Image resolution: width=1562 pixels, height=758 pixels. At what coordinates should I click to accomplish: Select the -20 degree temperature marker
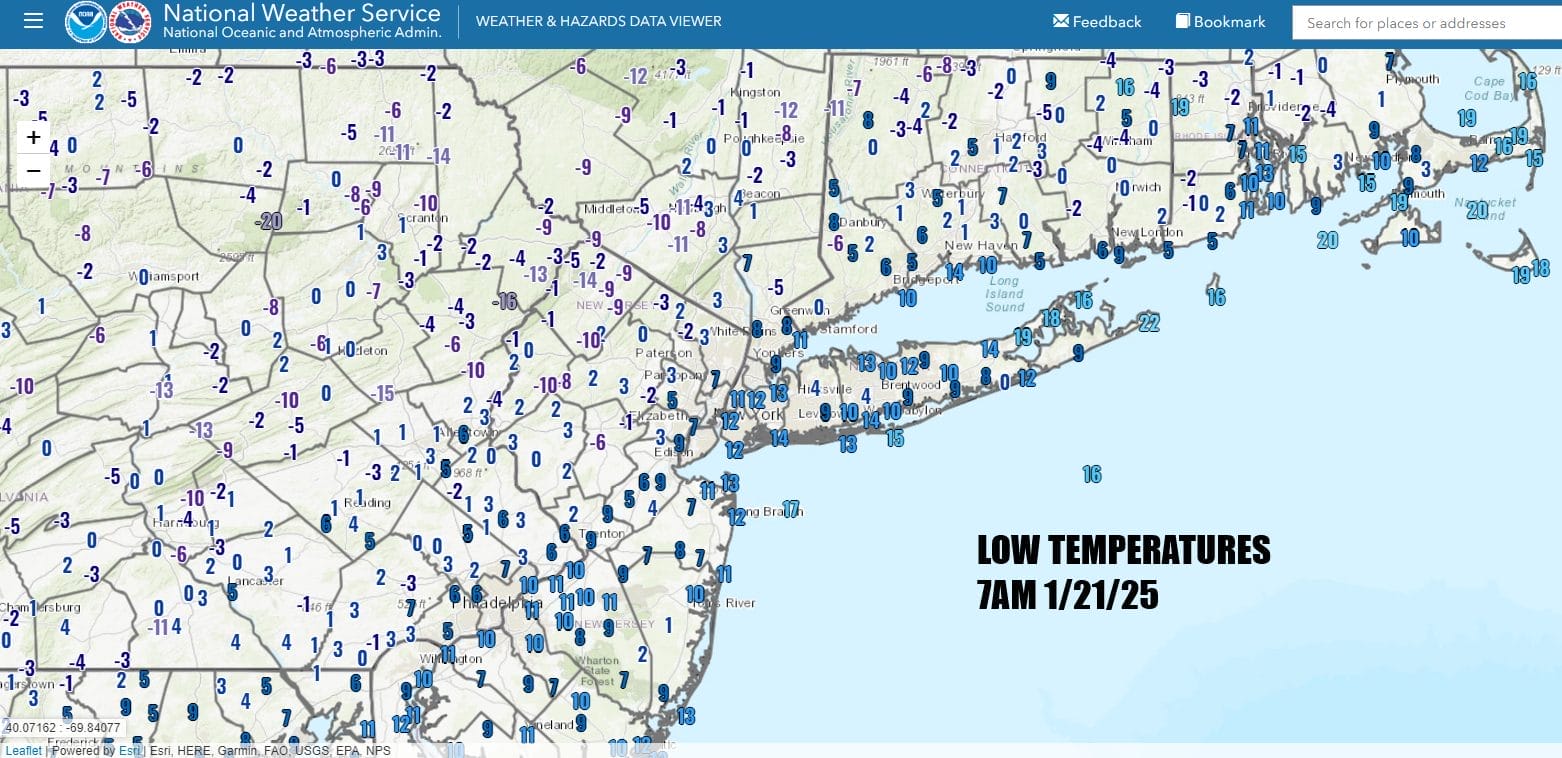click(270, 222)
